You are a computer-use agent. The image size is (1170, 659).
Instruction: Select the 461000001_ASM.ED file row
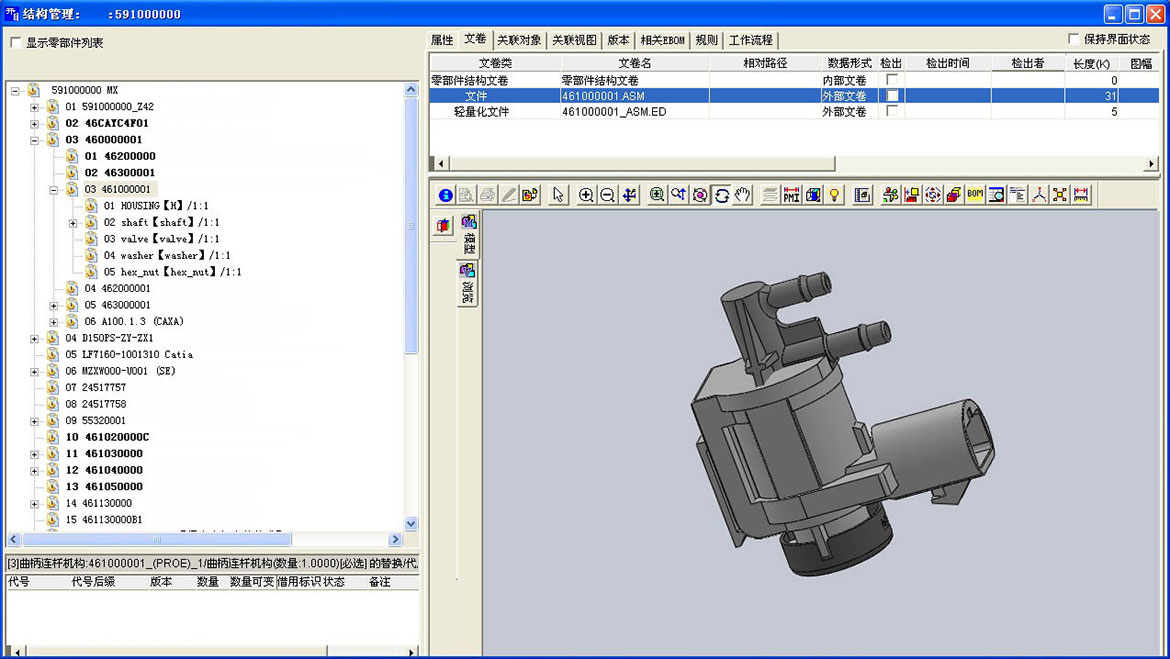[x=613, y=112]
